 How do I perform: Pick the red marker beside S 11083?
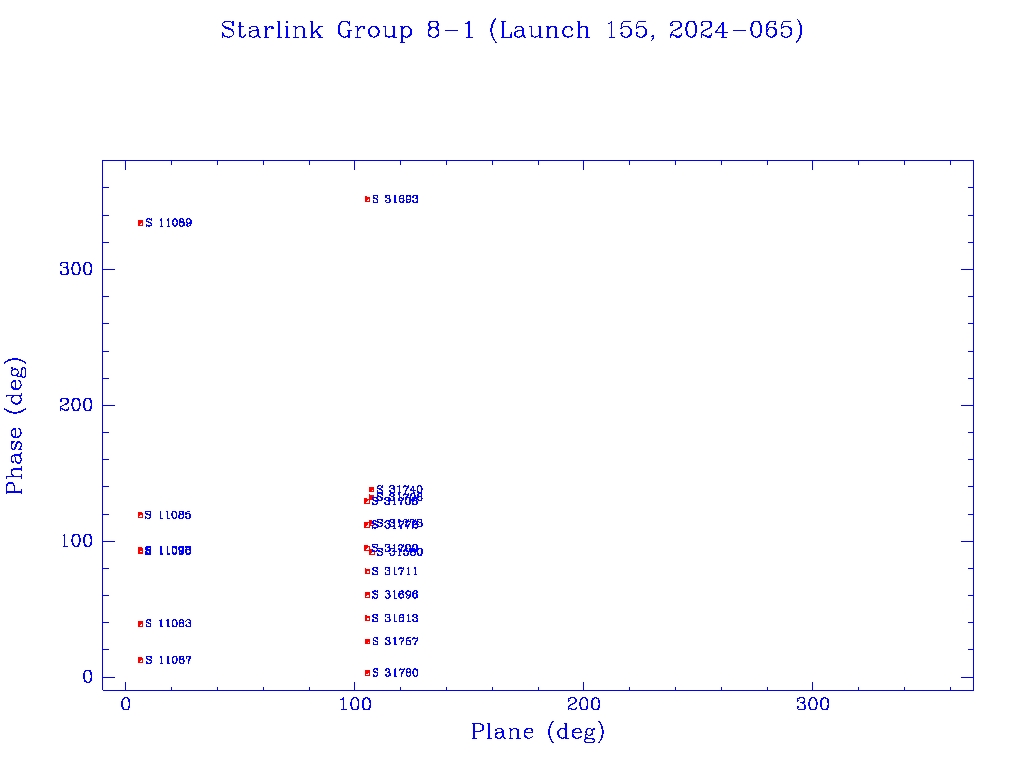pyautogui.click(x=140, y=624)
